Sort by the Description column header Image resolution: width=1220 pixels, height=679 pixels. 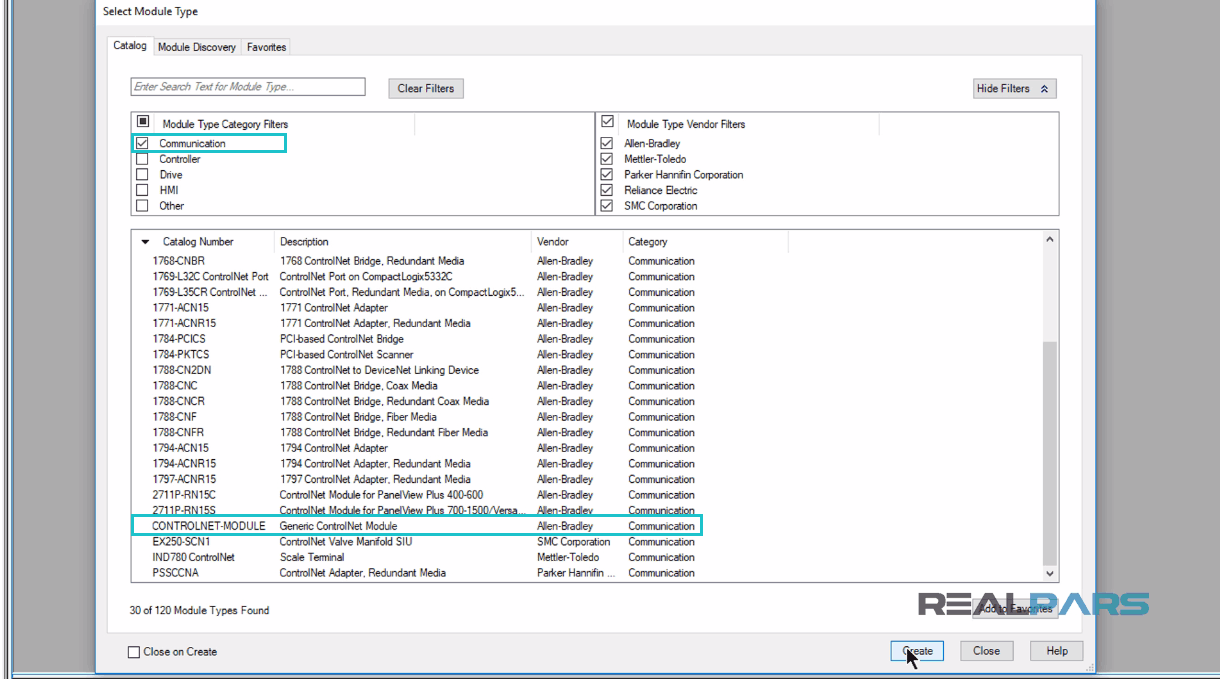click(x=403, y=242)
